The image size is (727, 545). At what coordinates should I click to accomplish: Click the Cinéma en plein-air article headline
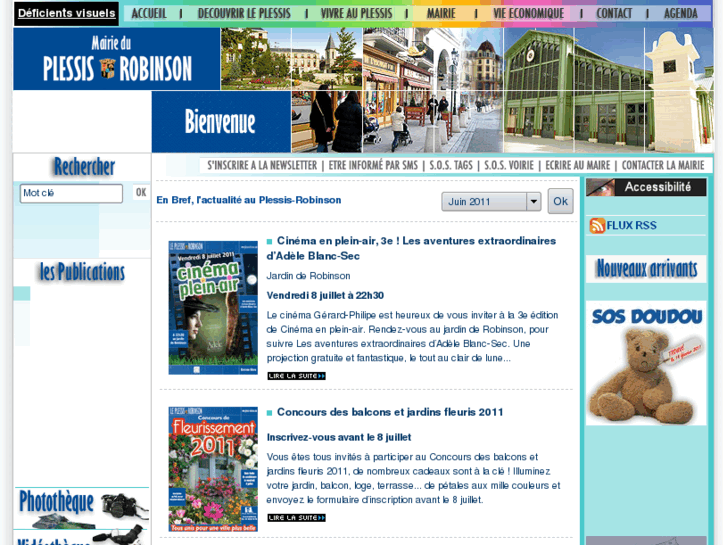[411, 249]
